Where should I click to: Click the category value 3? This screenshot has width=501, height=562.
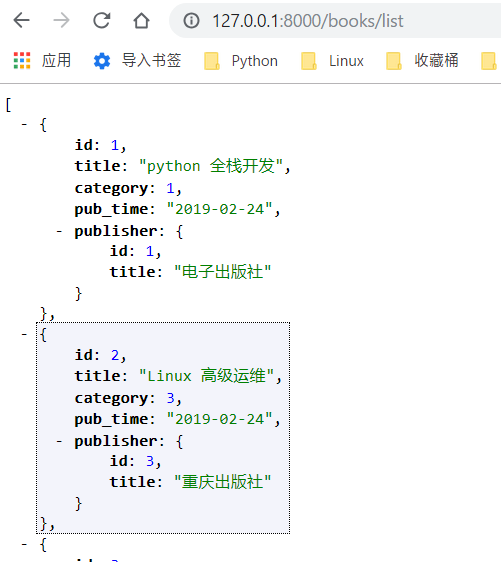coord(170,398)
